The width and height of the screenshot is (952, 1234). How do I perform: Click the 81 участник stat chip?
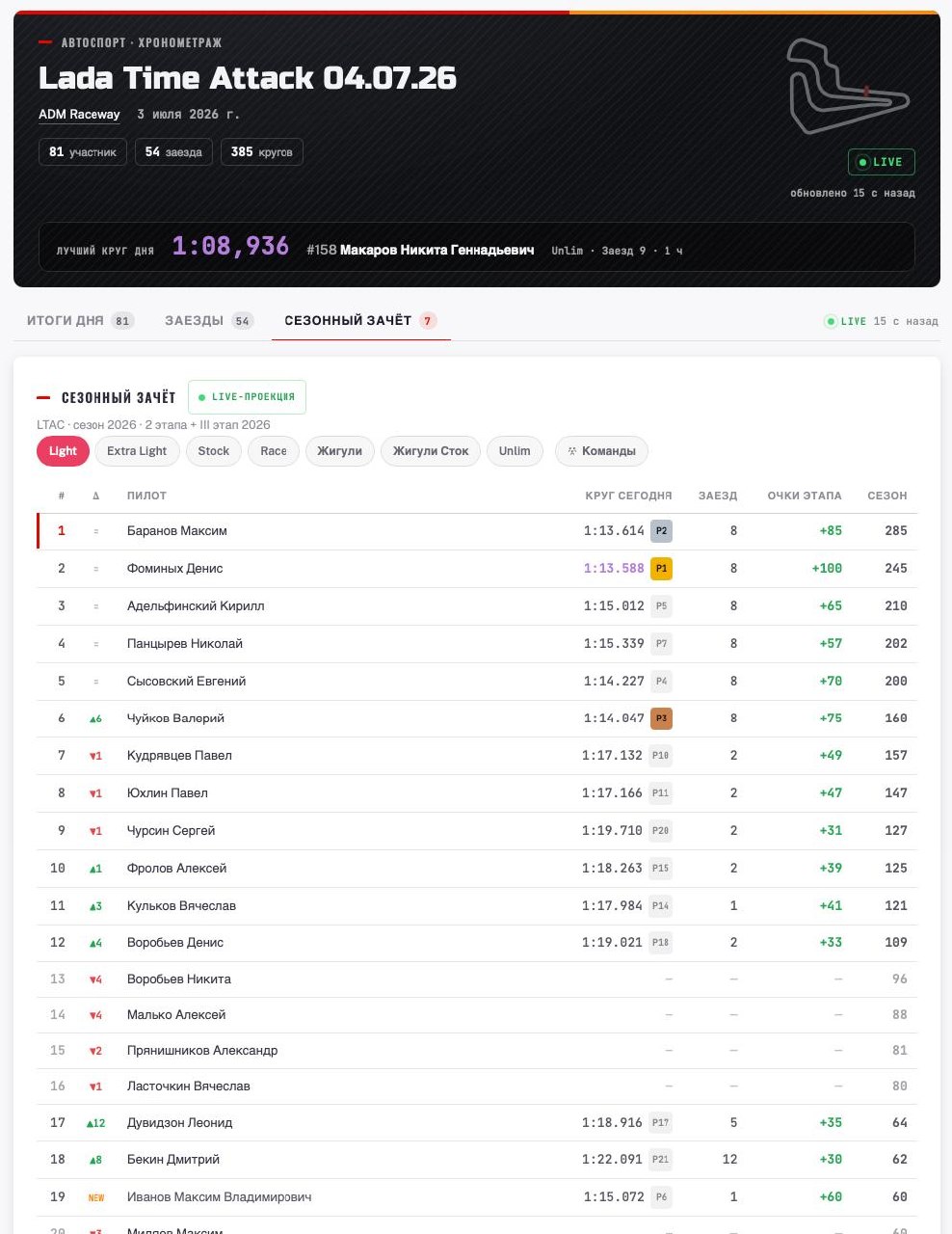(83, 152)
